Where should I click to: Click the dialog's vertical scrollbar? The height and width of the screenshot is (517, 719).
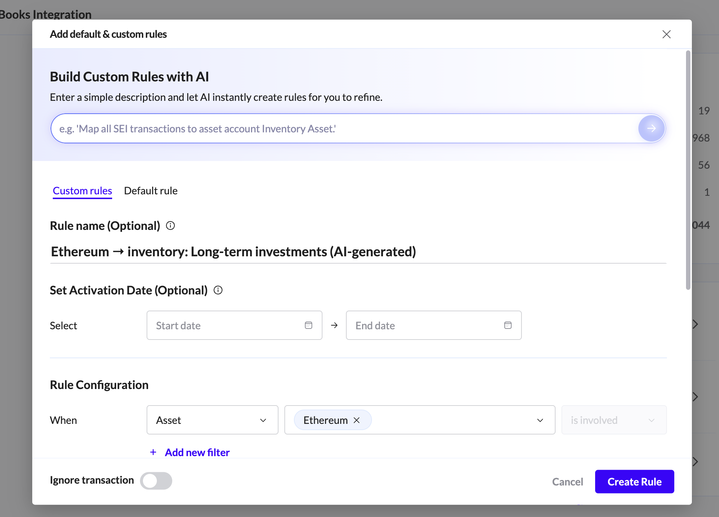687,170
